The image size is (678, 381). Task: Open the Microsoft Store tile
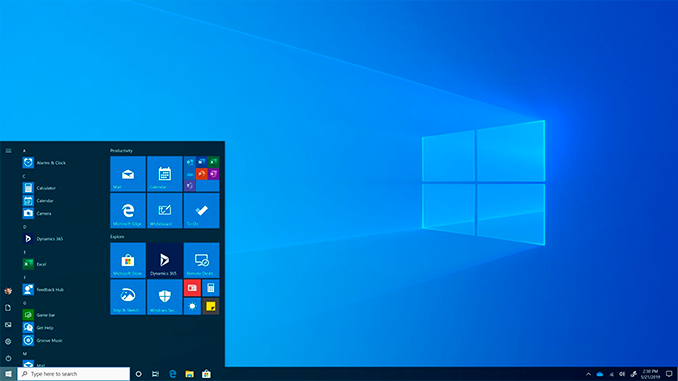(x=128, y=260)
